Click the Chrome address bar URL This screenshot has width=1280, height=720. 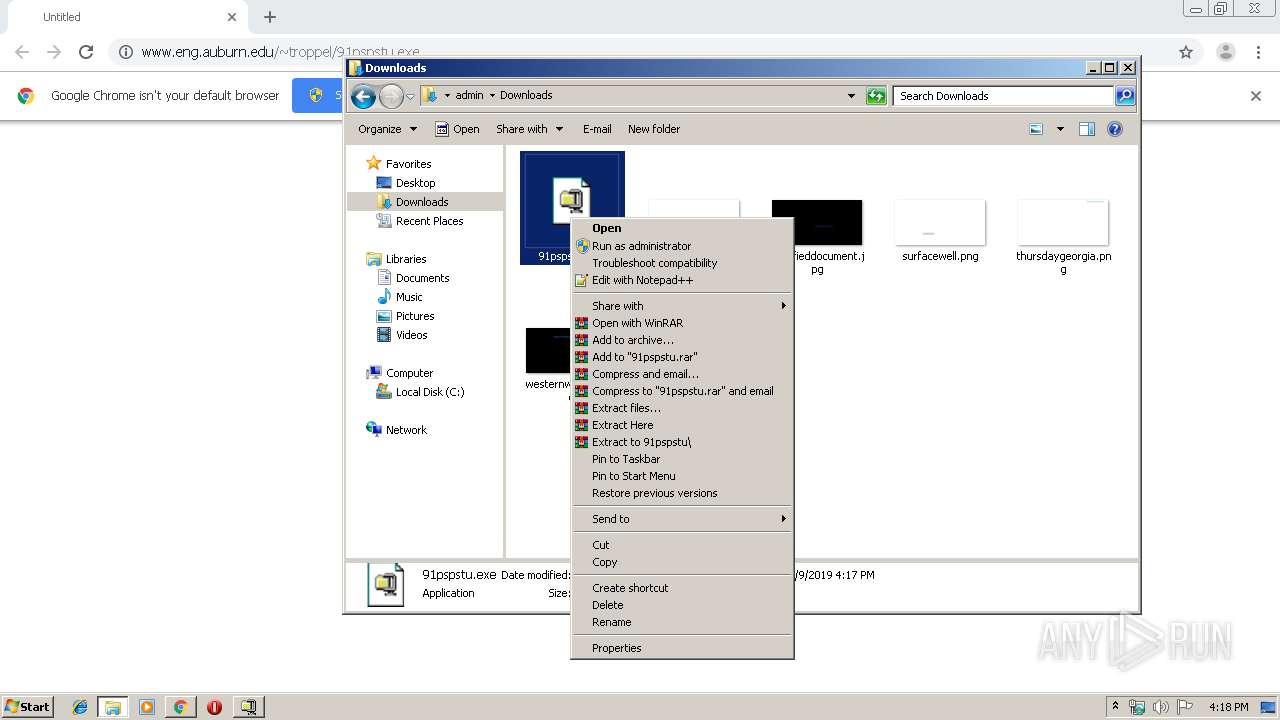(x=280, y=52)
